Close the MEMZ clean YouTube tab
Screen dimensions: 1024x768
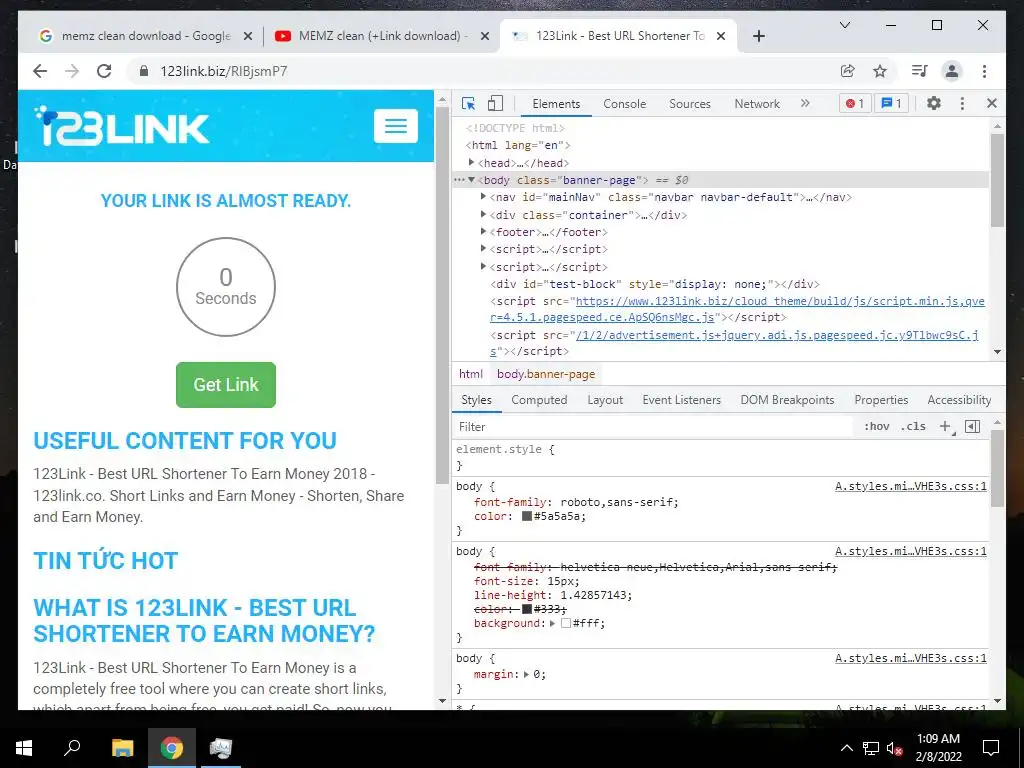[x=485, y=36]
